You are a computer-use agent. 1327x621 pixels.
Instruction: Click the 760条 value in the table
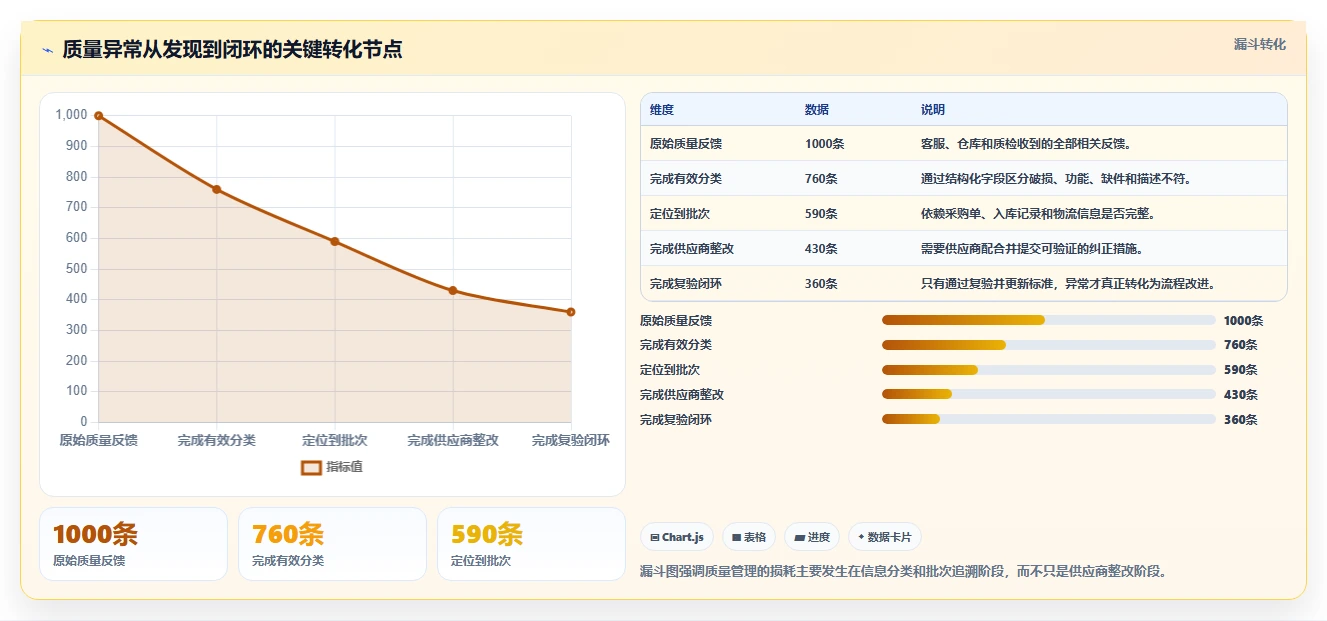(821, 179)
